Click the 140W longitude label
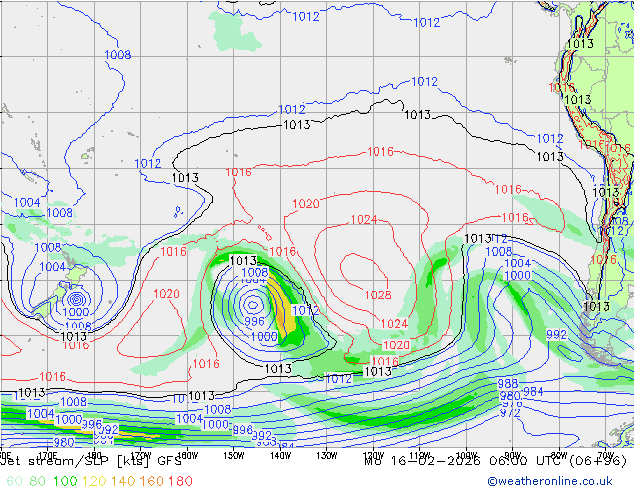The width and height of the screenshot is (634, 490). [280, 456]
